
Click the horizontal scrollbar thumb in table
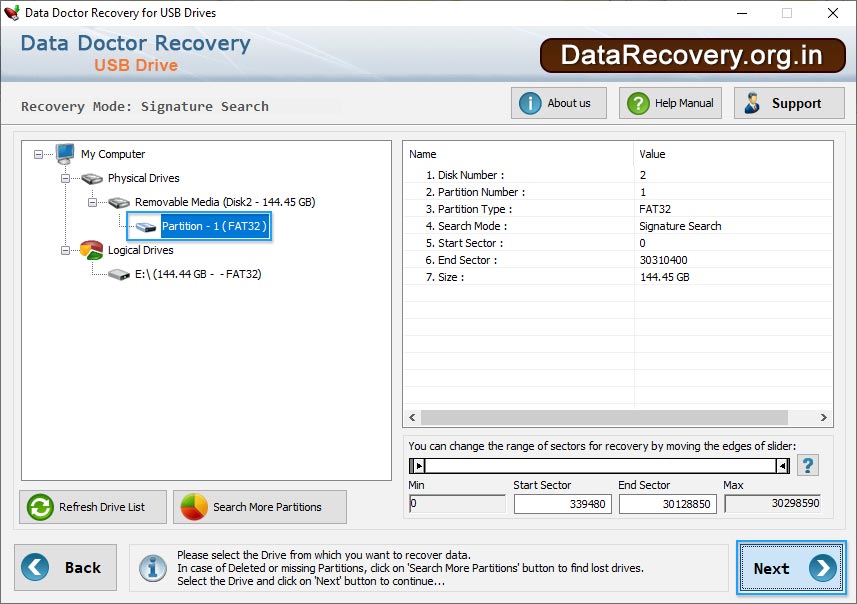click(604, 418)
